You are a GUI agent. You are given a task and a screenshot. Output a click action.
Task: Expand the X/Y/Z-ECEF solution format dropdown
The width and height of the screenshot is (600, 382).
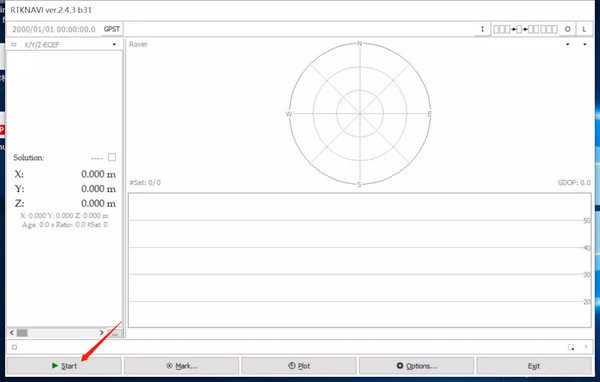click(x=114, y=44)
